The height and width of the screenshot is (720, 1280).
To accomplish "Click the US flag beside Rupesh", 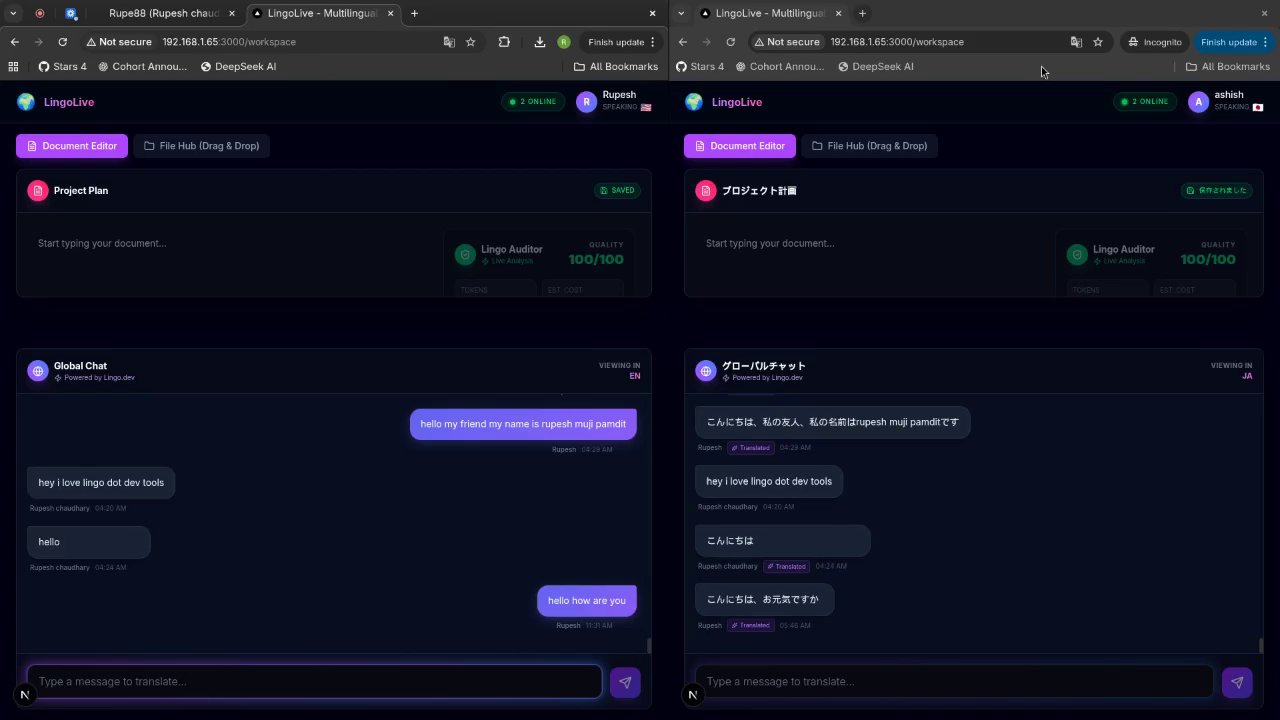I will click(646, 107).
